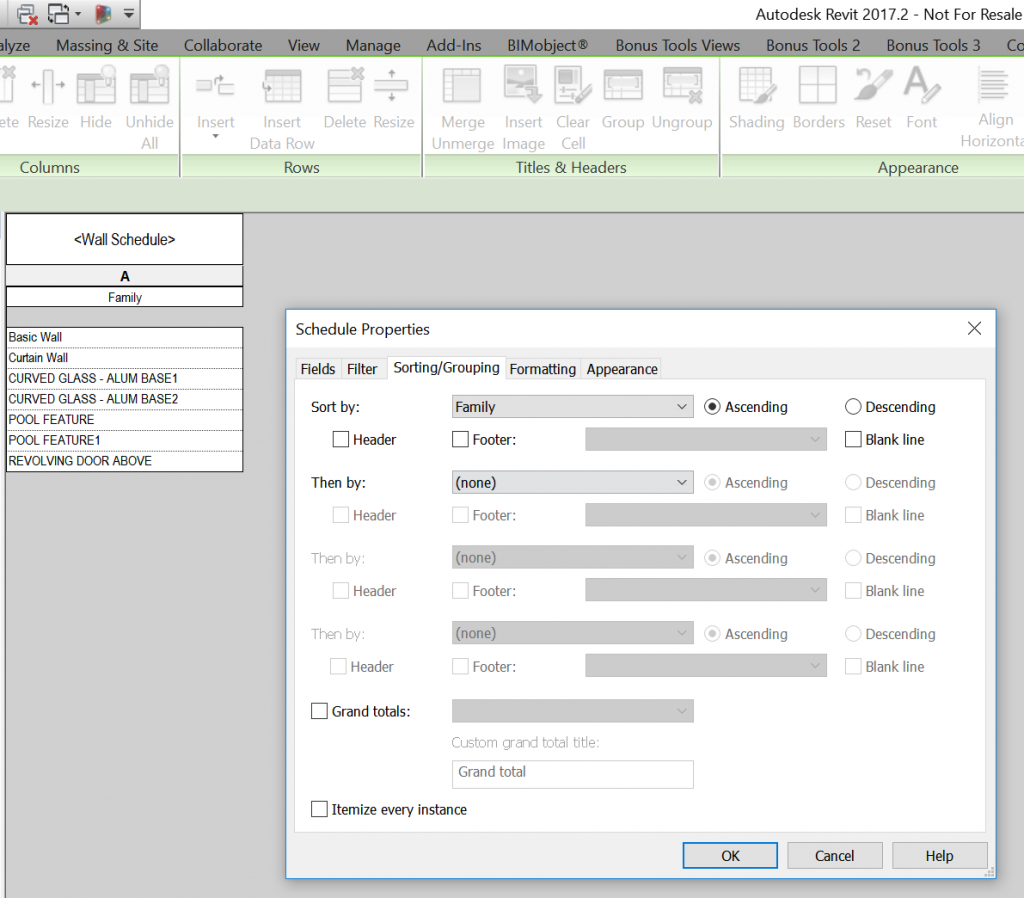Click the Custom grand total title field

(x=571, y=774)
